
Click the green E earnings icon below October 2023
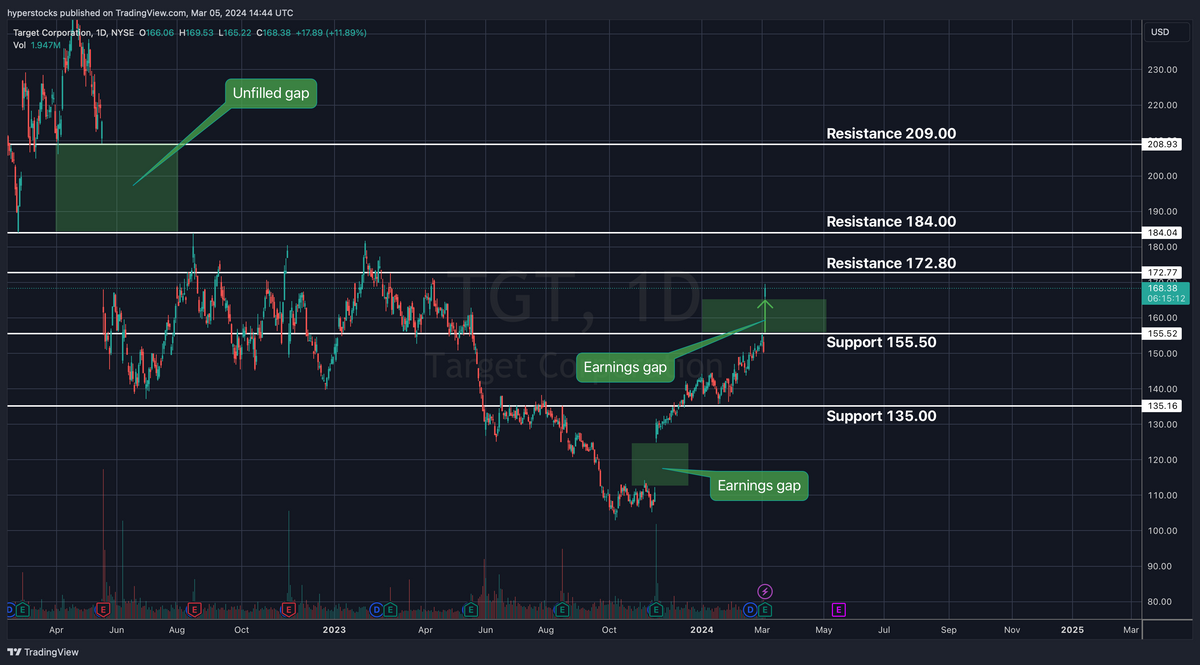pyautogui.click(x=655, y=609)
